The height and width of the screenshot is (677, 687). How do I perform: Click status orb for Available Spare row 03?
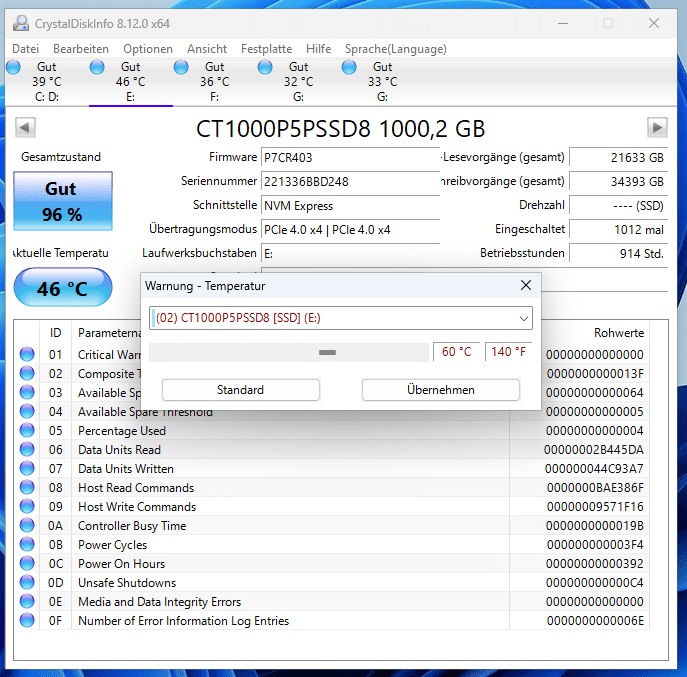tap(27, 392)
